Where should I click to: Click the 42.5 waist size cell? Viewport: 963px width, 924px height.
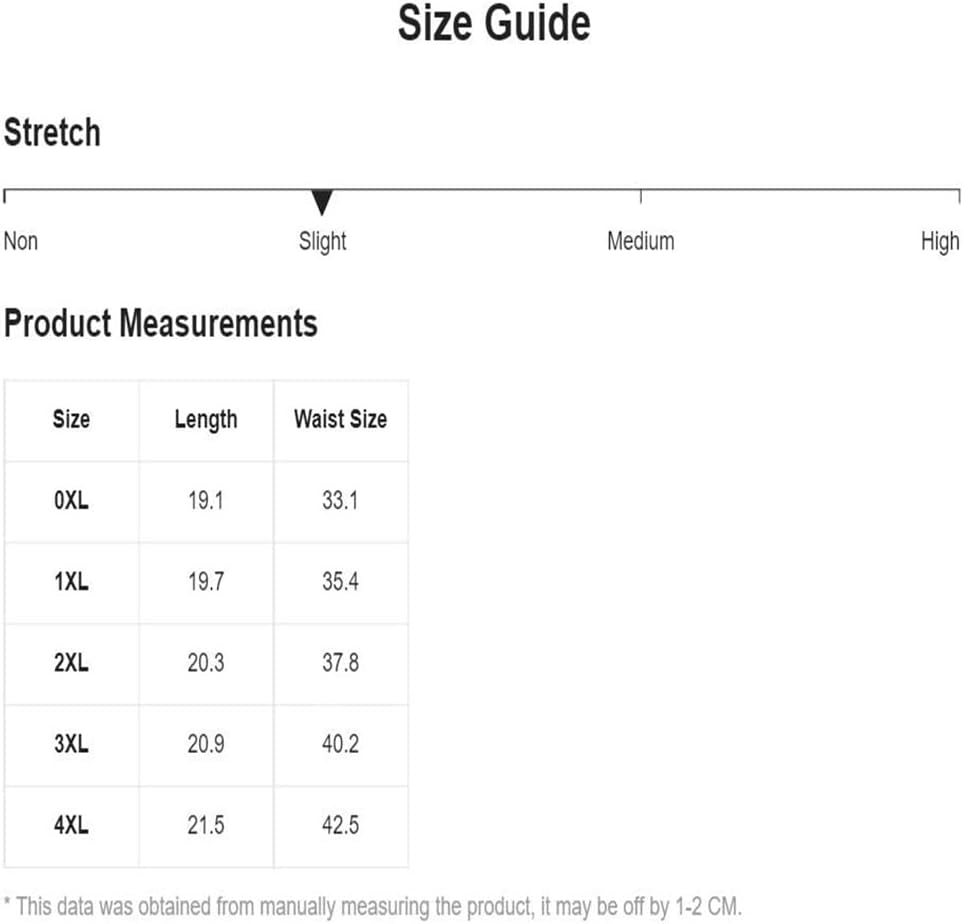coord(340,825)
